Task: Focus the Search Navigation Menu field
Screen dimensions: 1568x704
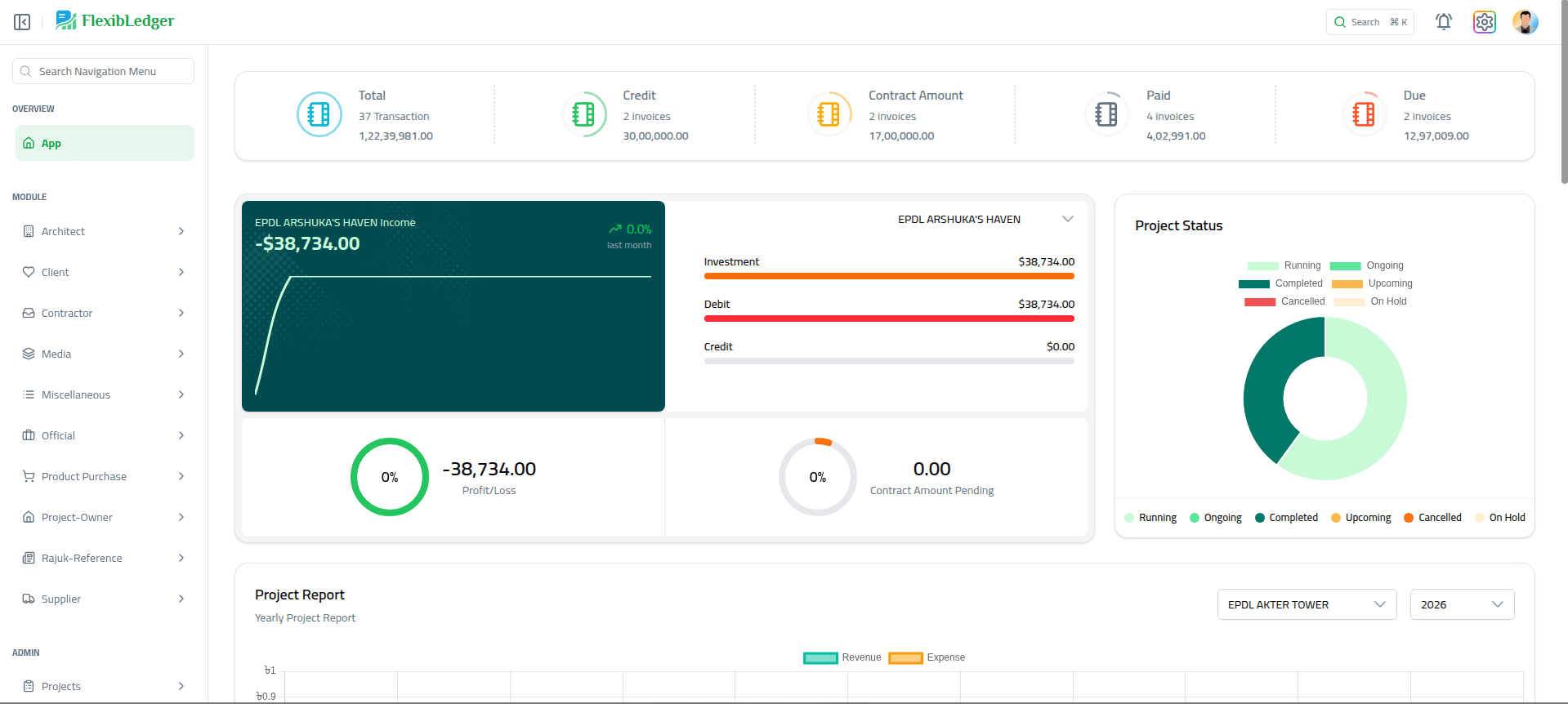Action: click(104, 71)
